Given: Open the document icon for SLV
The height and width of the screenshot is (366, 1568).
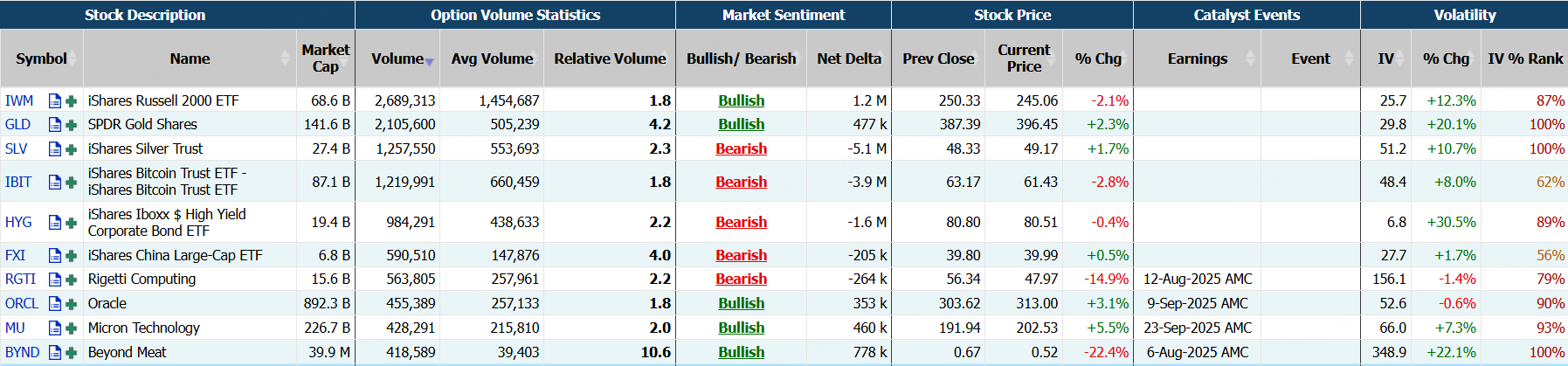Looking at the screenshot, I should pos(55,149).
